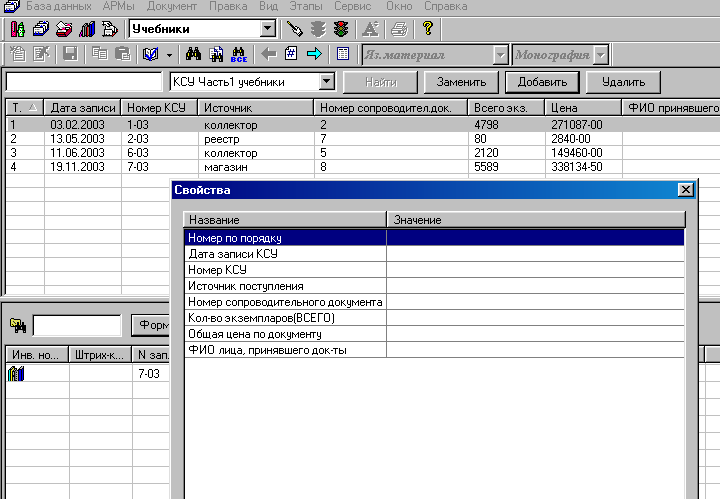Sort by Источник column header
The width and height of the screenshot is (720, 499).
click(256, 108)
